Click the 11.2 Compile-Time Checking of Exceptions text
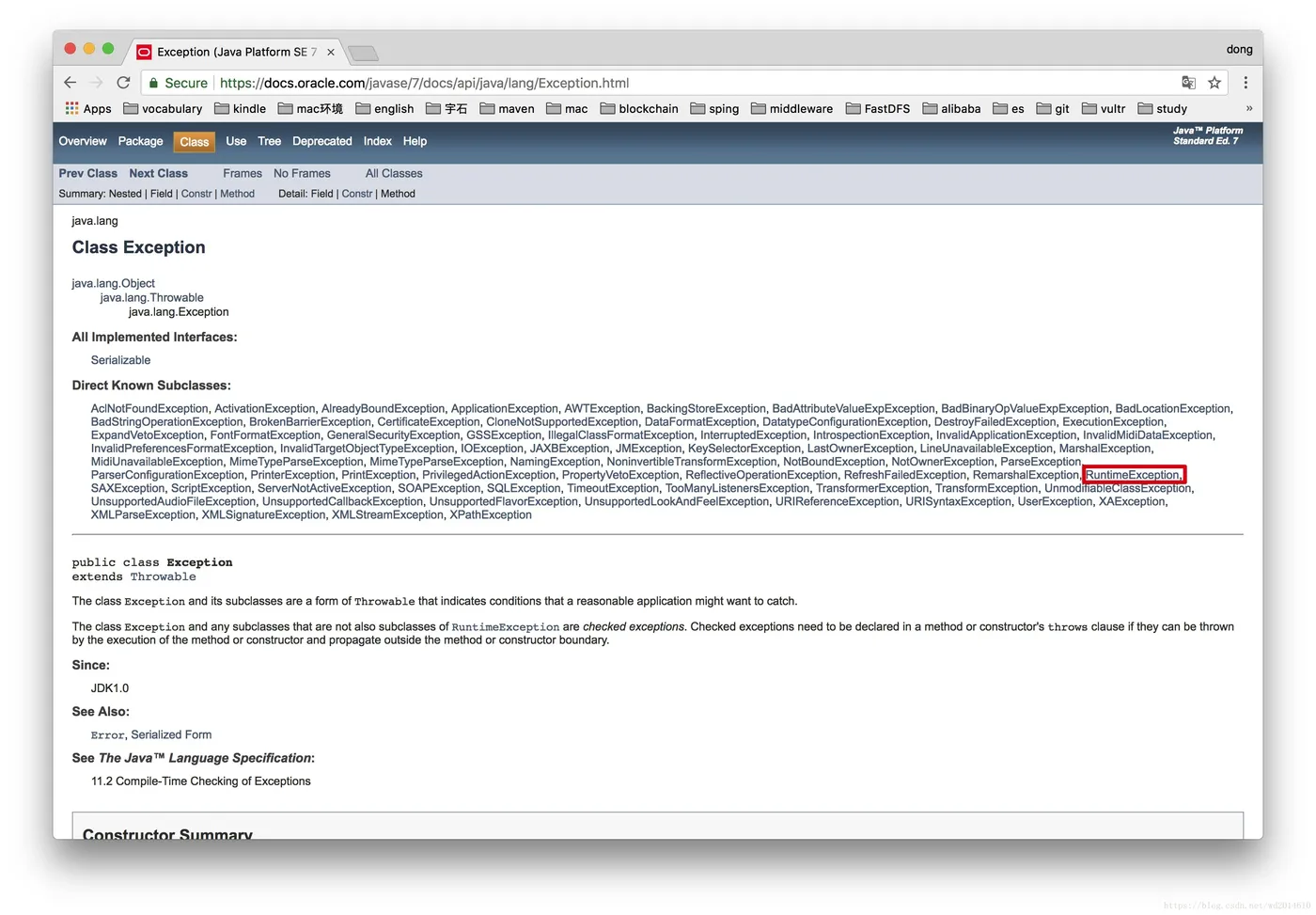Image resolution: width=1316 pixels, height=915 pixels. click(x=200, y=781)
